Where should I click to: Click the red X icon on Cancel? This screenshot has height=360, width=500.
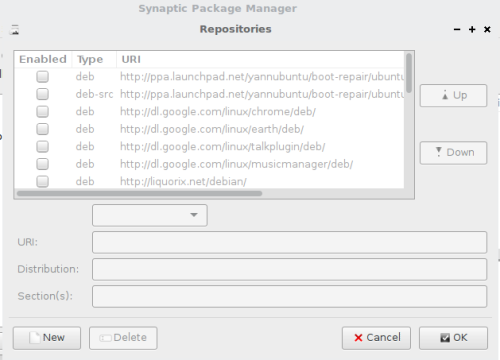(358, 338)
